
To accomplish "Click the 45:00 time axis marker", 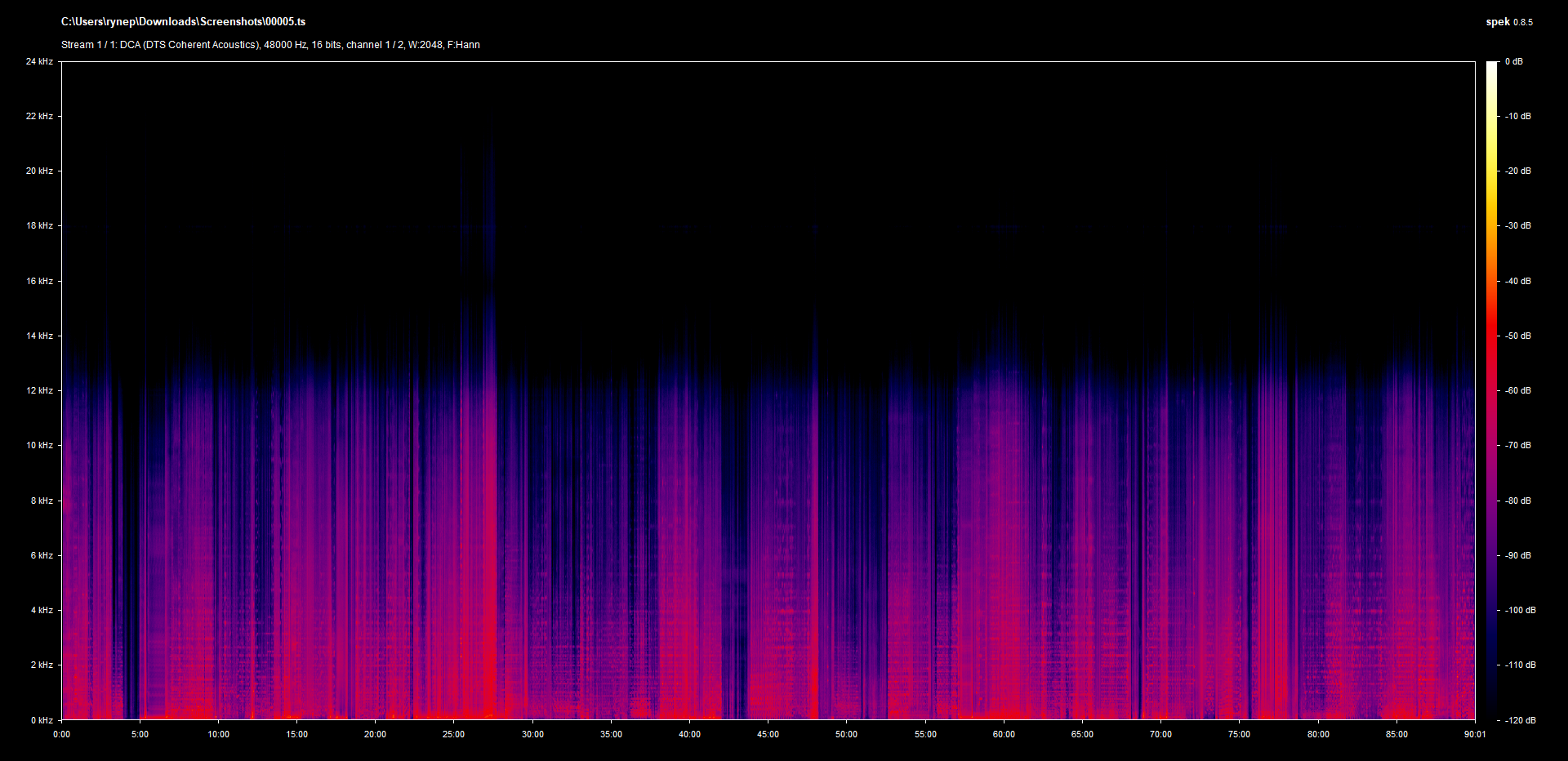I will pos(768,734).
